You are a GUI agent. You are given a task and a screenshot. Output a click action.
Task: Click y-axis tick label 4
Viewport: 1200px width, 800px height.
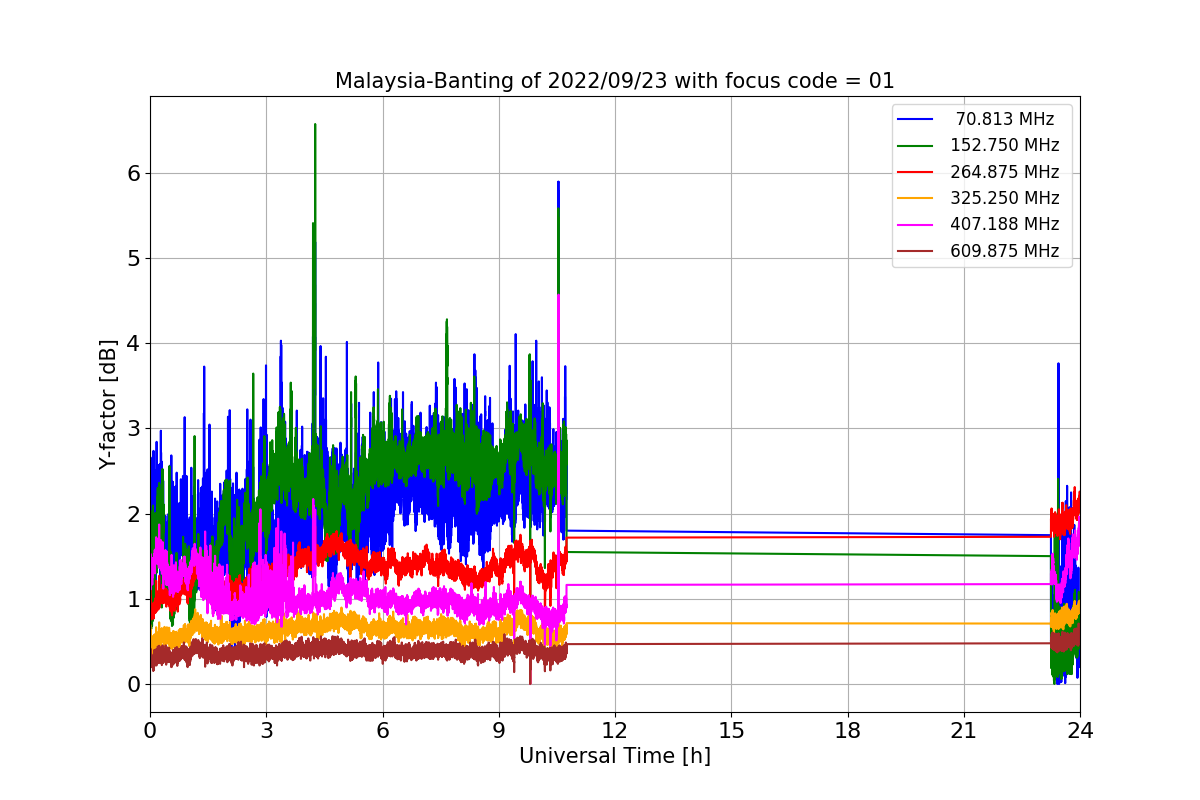coord(134,343)
